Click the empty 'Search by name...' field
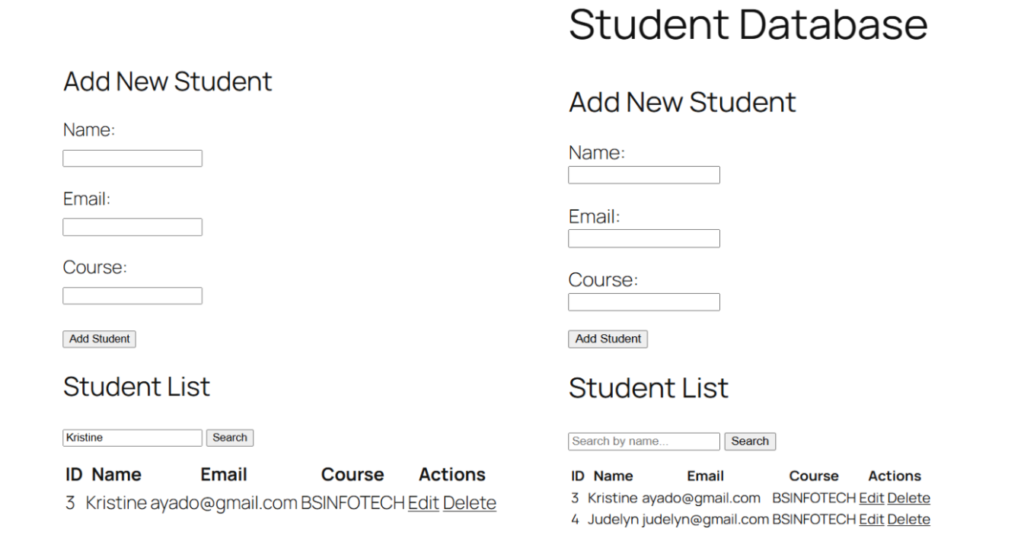 pos(644,441)
